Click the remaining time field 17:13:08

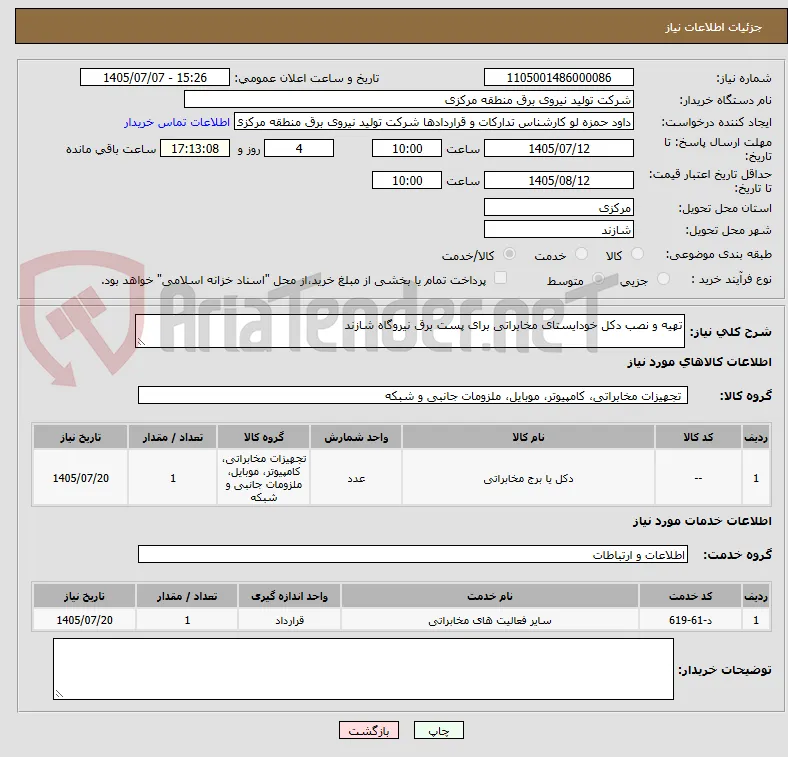tap(194, 148)
